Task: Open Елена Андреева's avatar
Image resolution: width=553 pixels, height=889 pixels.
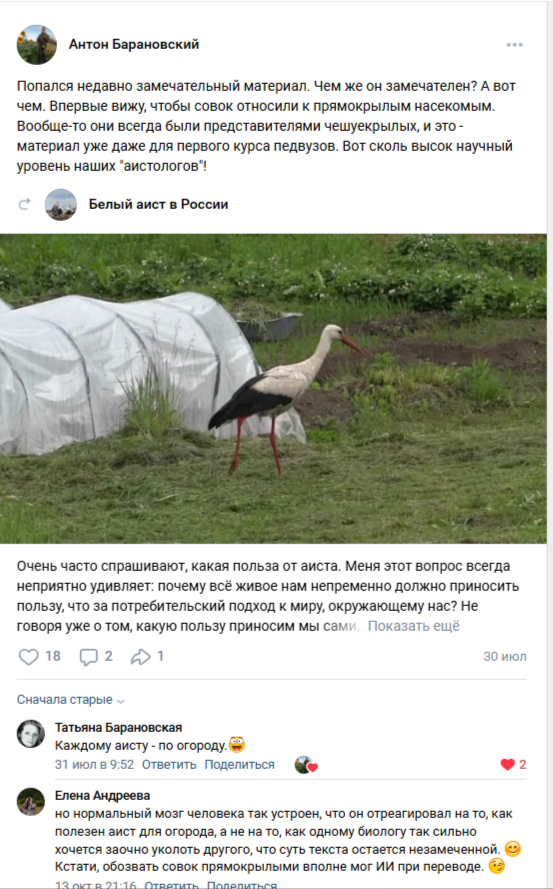Action: pyautogui.click(x=31, y=802)
